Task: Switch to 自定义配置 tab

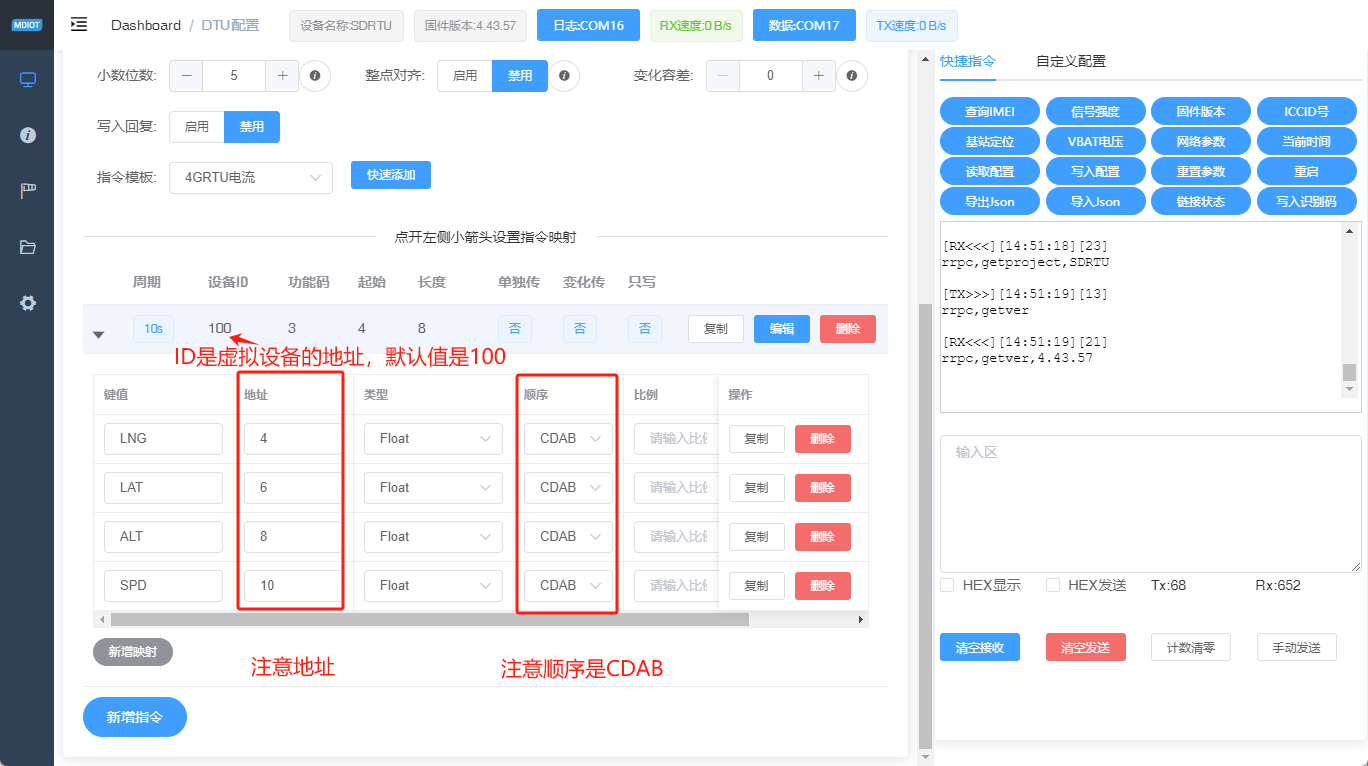Action: tap(1071, 62)
